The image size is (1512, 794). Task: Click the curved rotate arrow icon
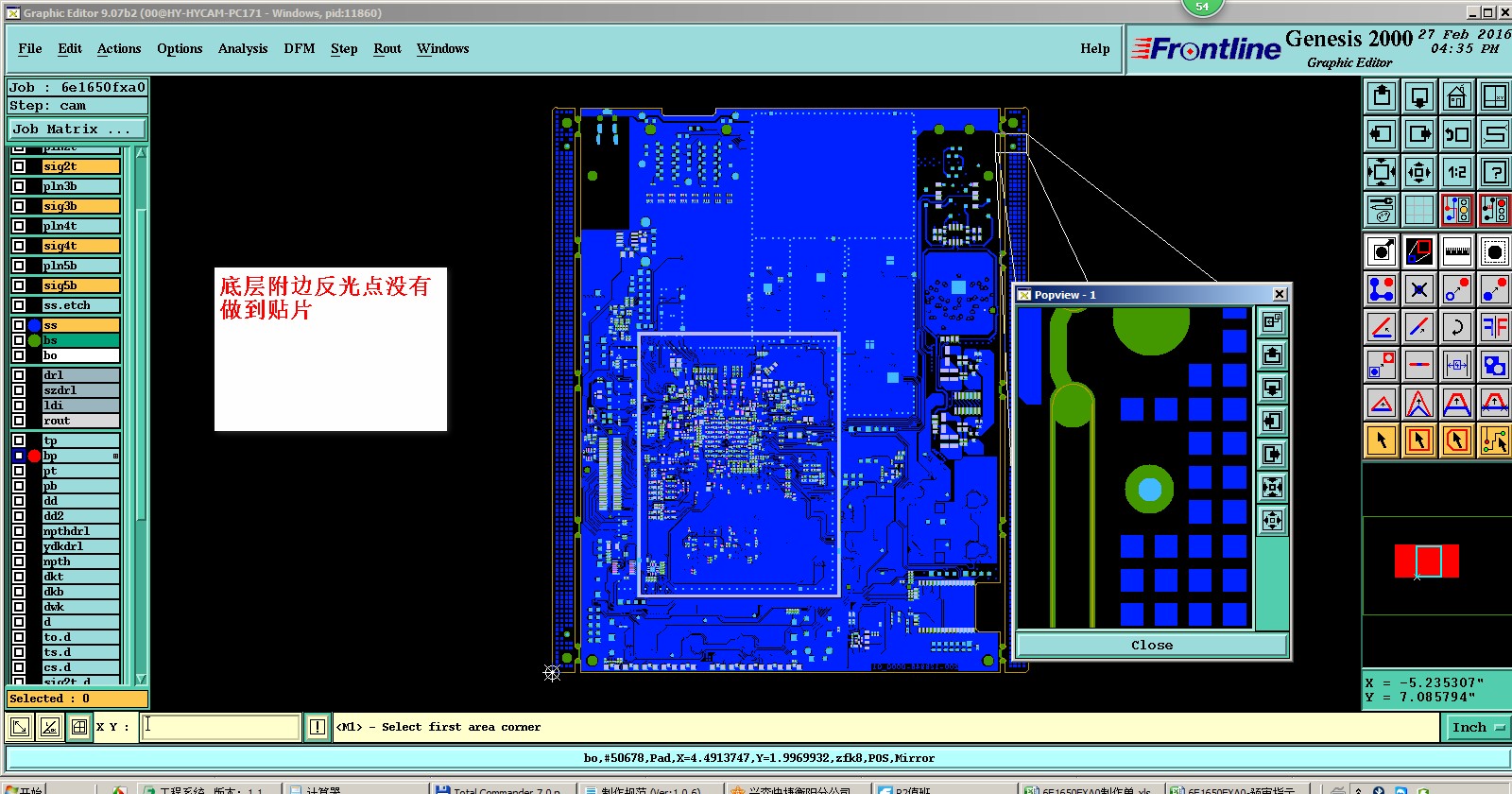[x=1457, y=327]
